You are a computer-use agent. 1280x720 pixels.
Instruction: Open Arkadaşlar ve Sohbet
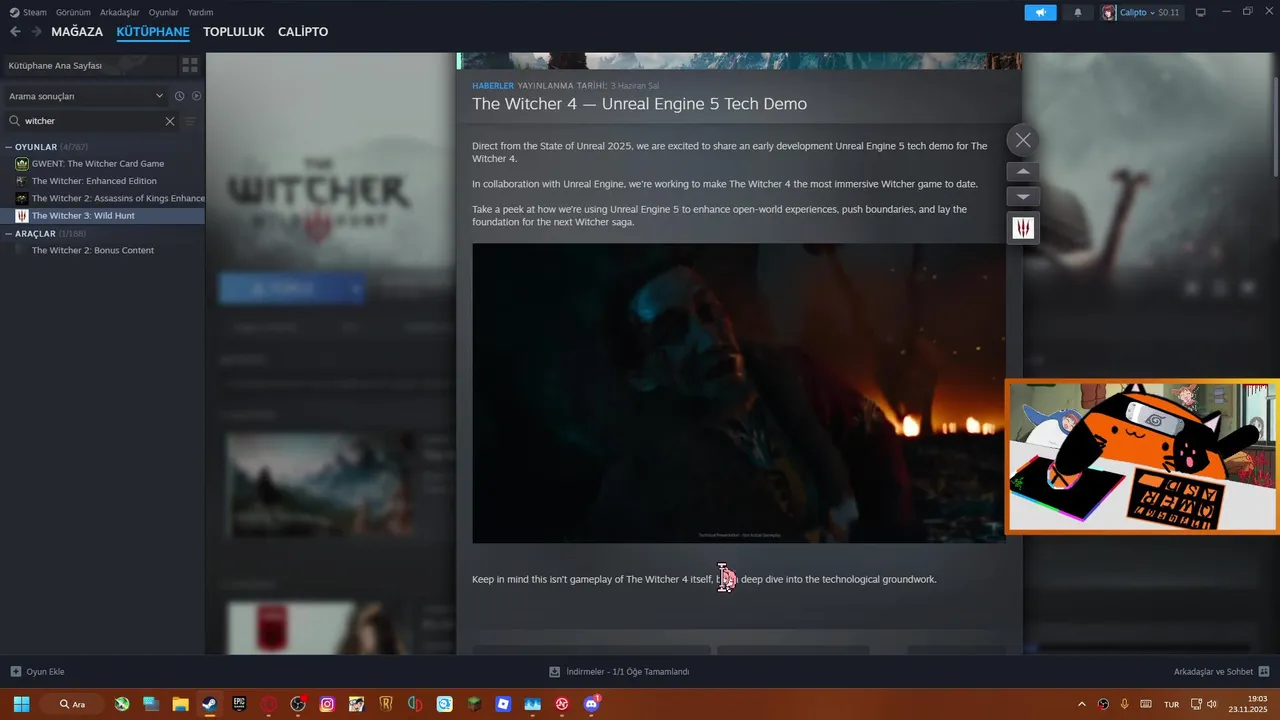(x=1221, y=672)
